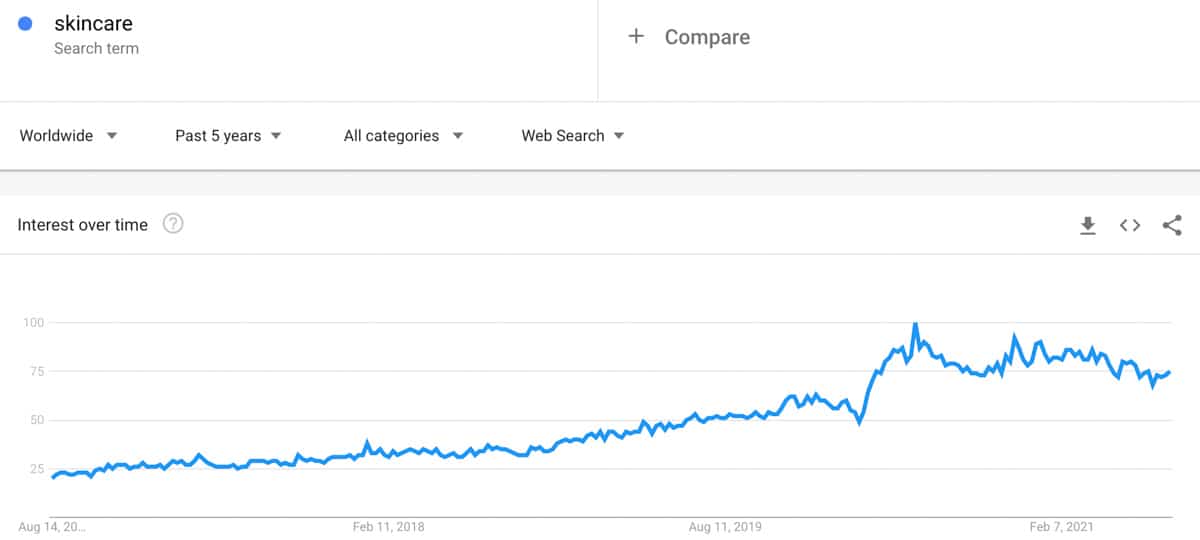Select the Feb 11, 2018 axis date
The image size is (1200, 540).
tap(390, 525)
